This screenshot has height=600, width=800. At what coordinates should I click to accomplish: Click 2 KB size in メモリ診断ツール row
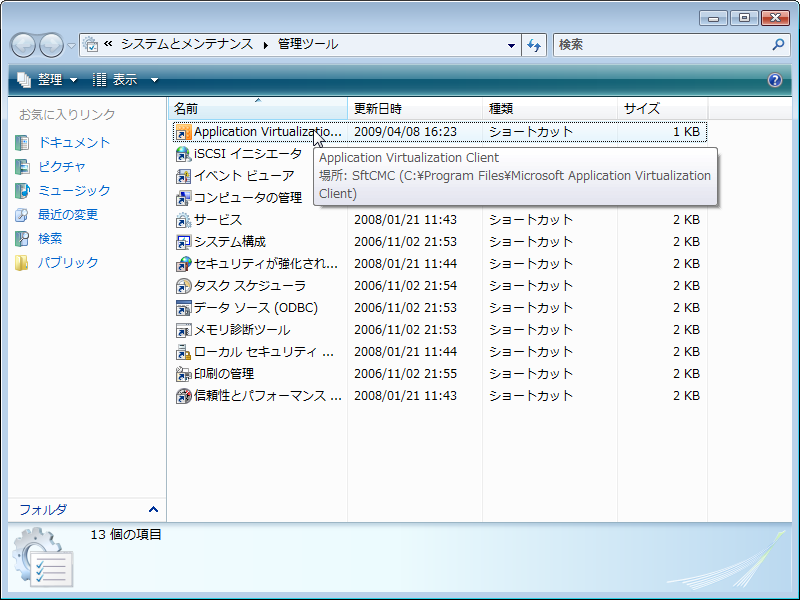pos(686,330)
